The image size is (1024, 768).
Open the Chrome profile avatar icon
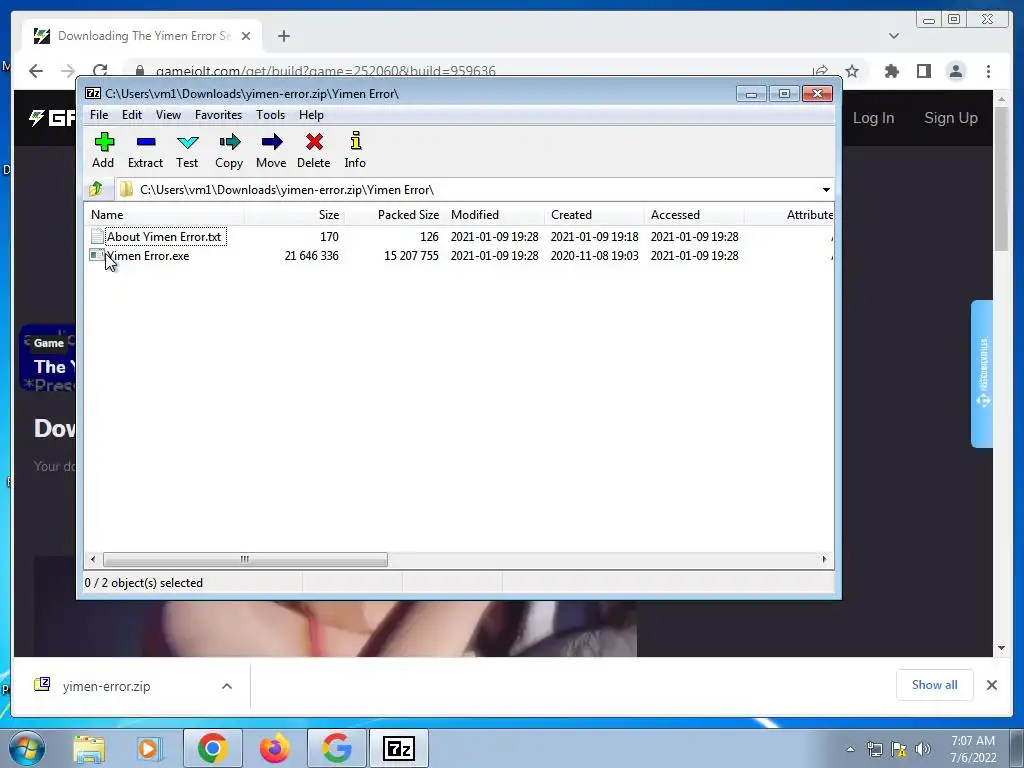pos(955,71)
